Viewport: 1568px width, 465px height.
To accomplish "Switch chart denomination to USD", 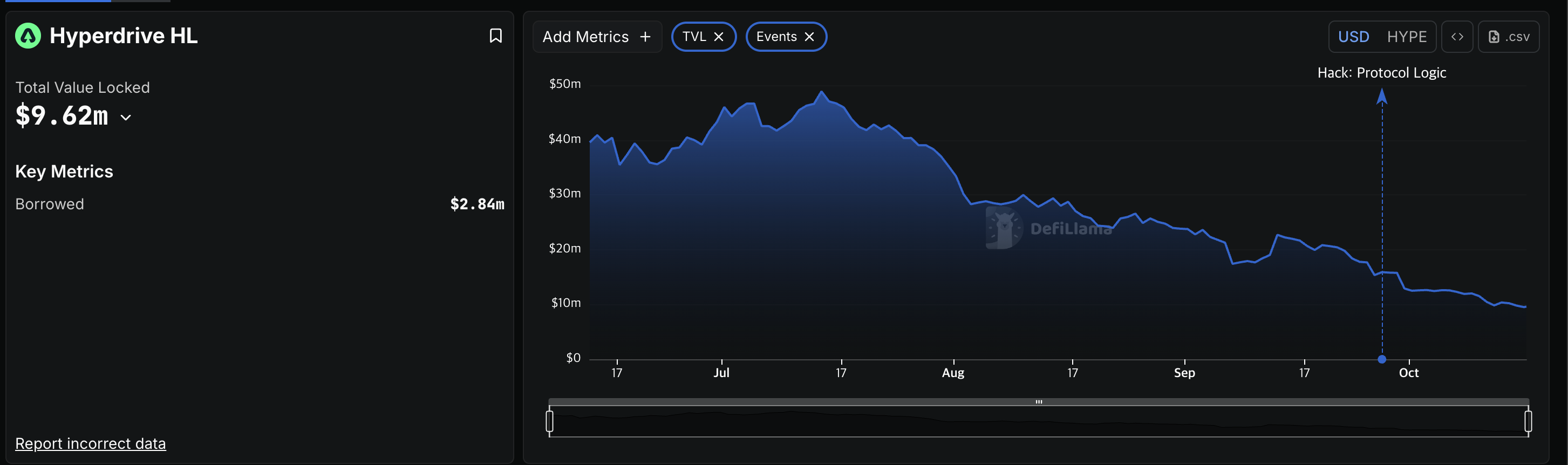I will 1353,37.
